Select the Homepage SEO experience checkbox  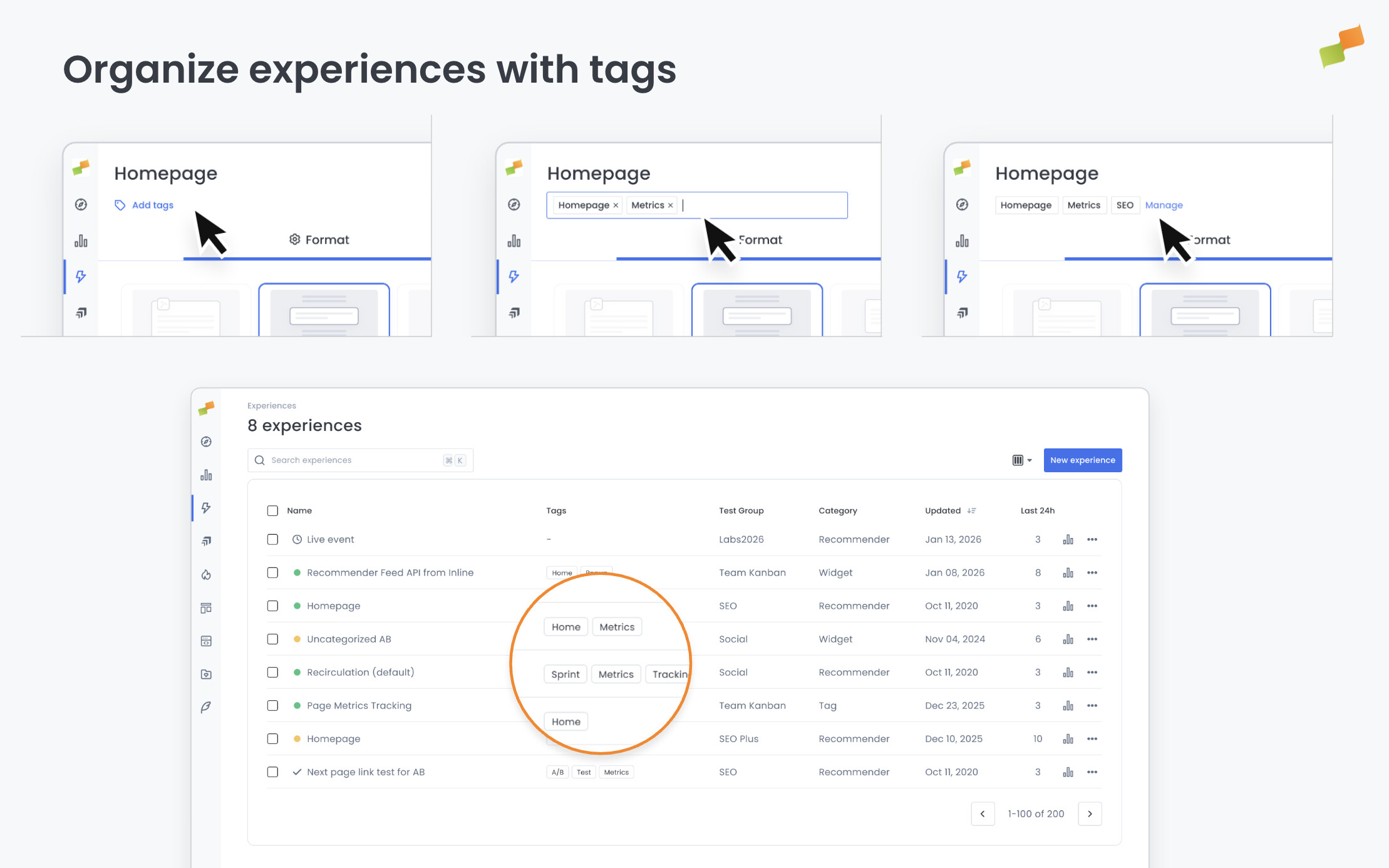272,606
